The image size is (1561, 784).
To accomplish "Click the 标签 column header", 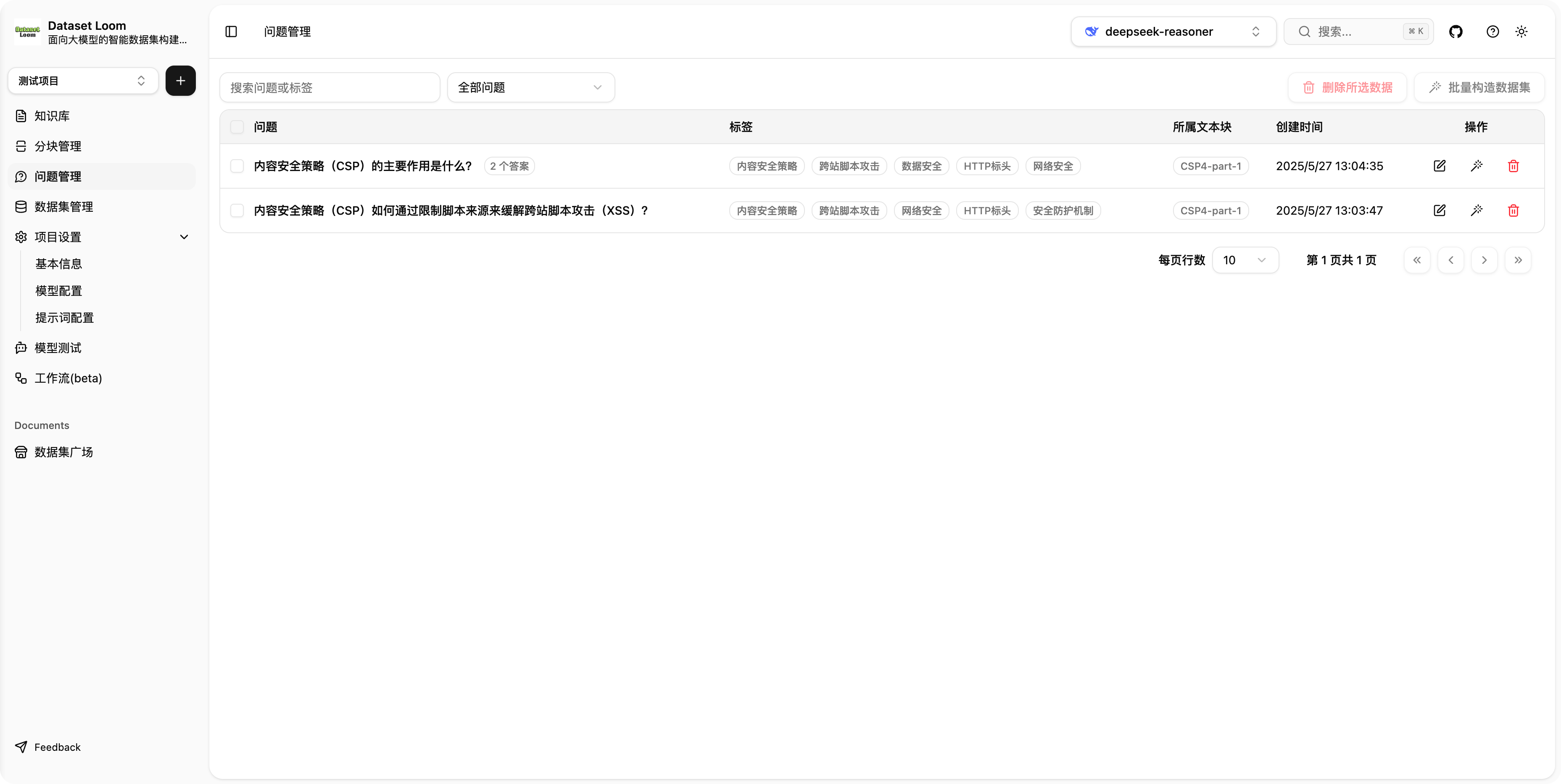I will tap(741, 126).
